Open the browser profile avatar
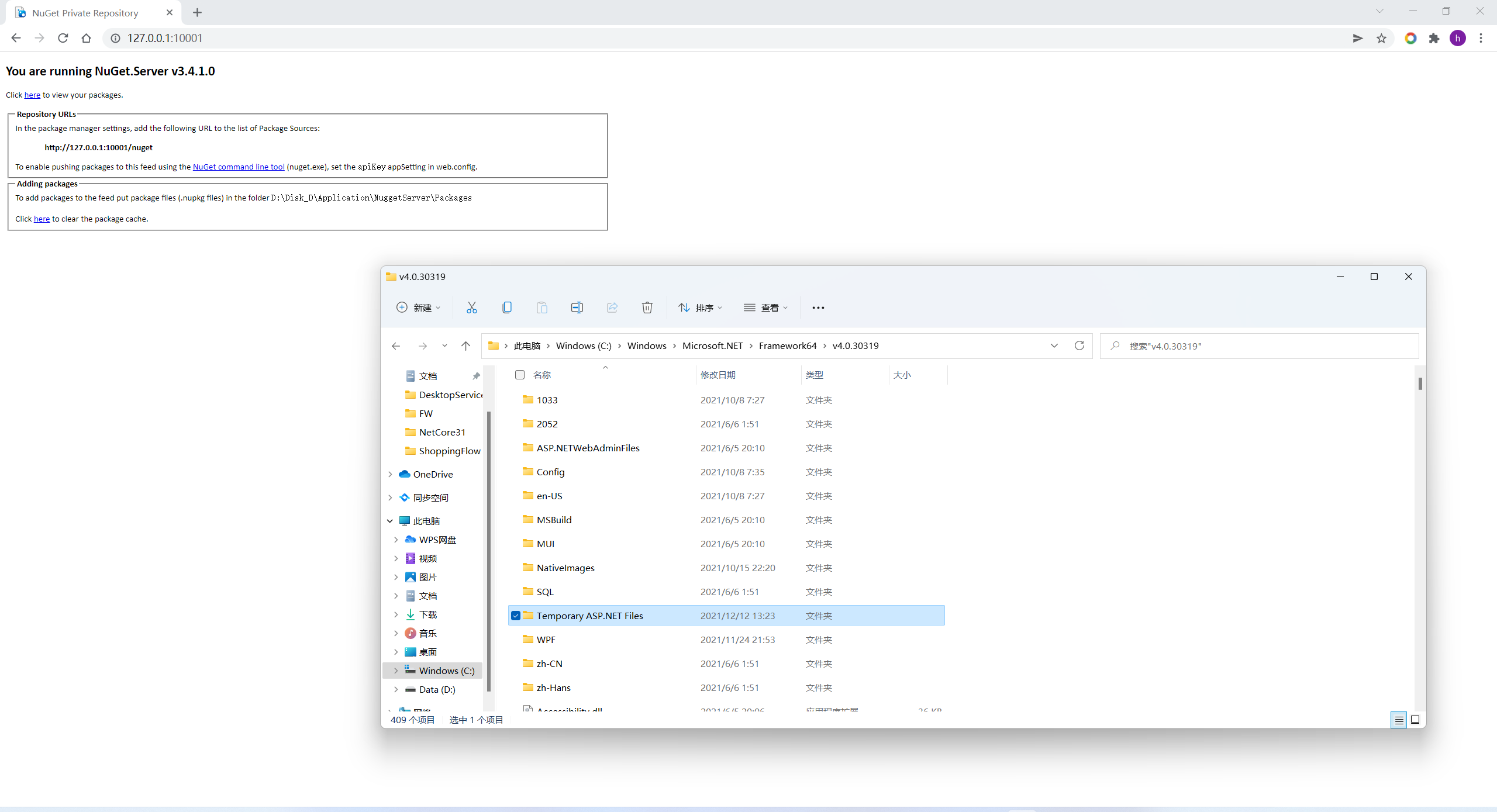The height and width of the screenshot is (812, 1497). 1458,38
